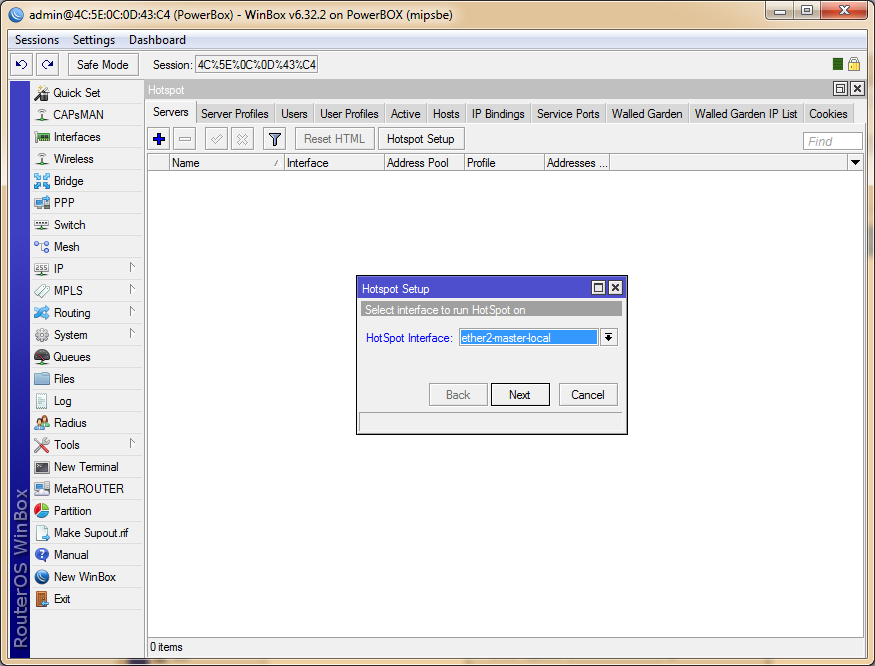Click Next in Hotspot Setup dialog
Screen dimensions: 875x666
pos(519,395)
